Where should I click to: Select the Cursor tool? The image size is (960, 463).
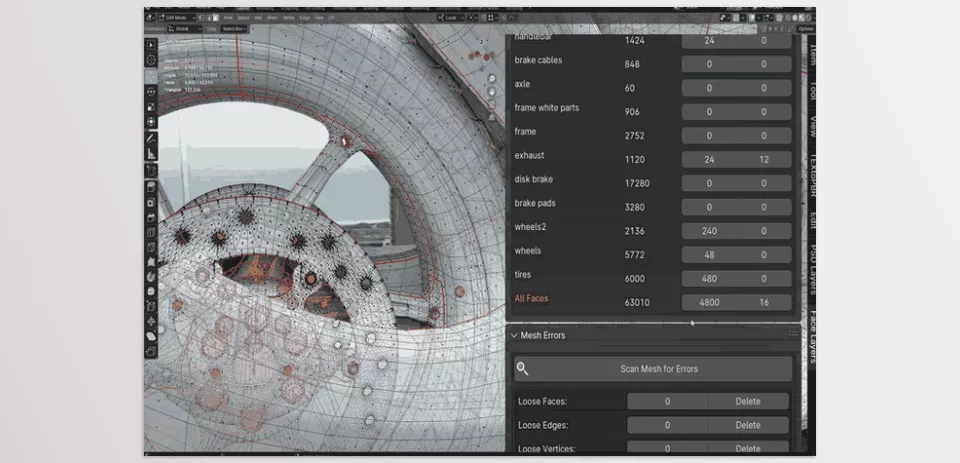151,60
